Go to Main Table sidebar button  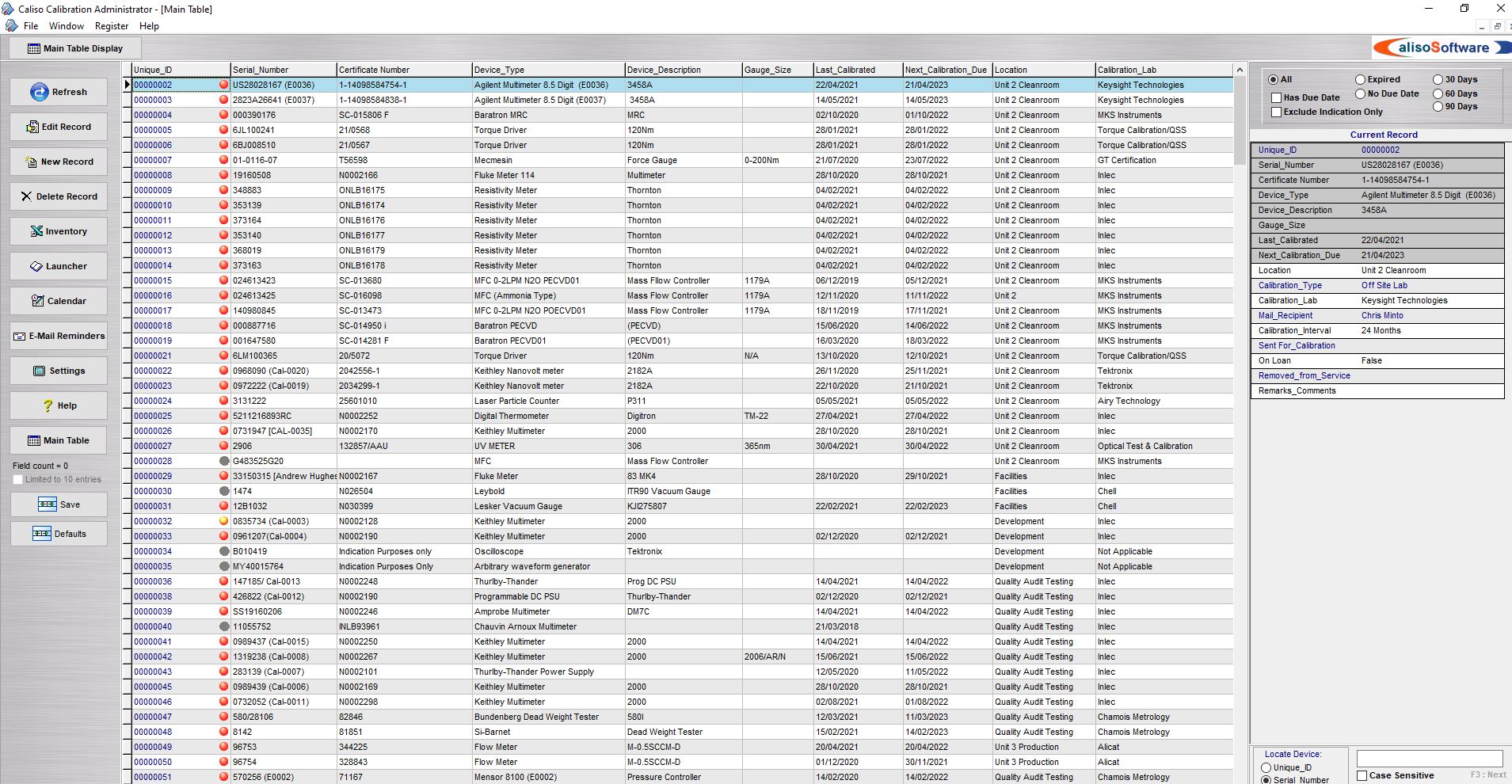[59, 440]
